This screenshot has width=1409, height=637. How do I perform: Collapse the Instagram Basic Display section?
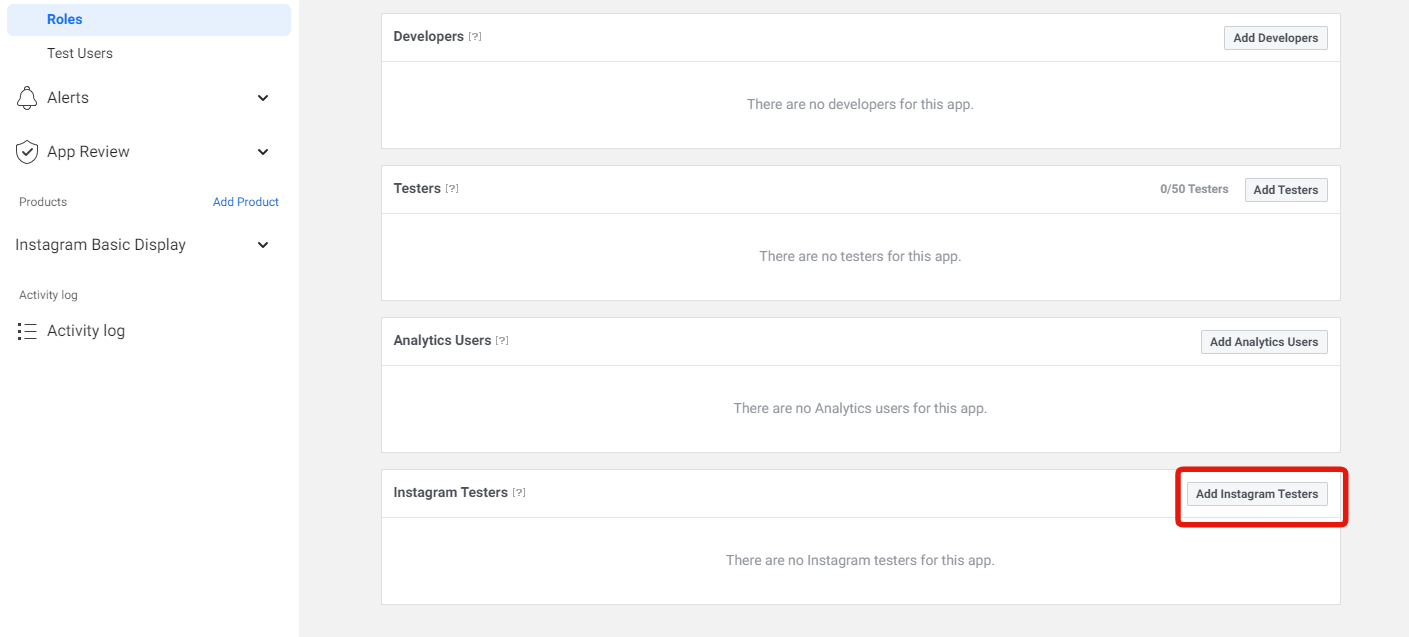[x=262, y=244]
